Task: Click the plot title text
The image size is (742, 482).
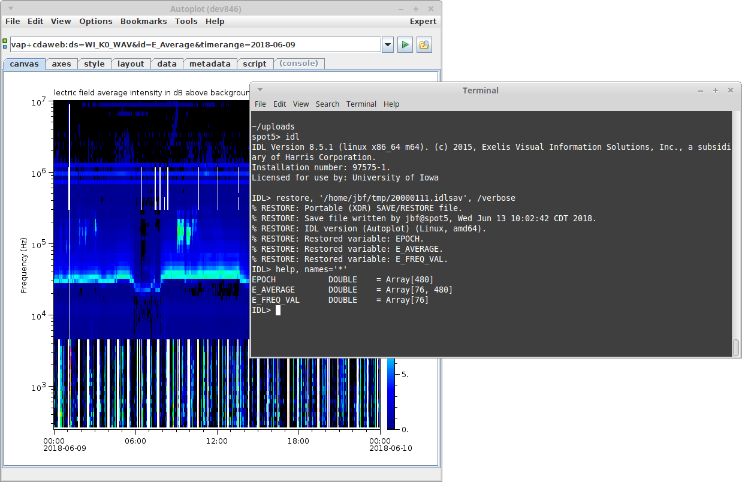Action: pyautogui.click(x=151, y=93)
